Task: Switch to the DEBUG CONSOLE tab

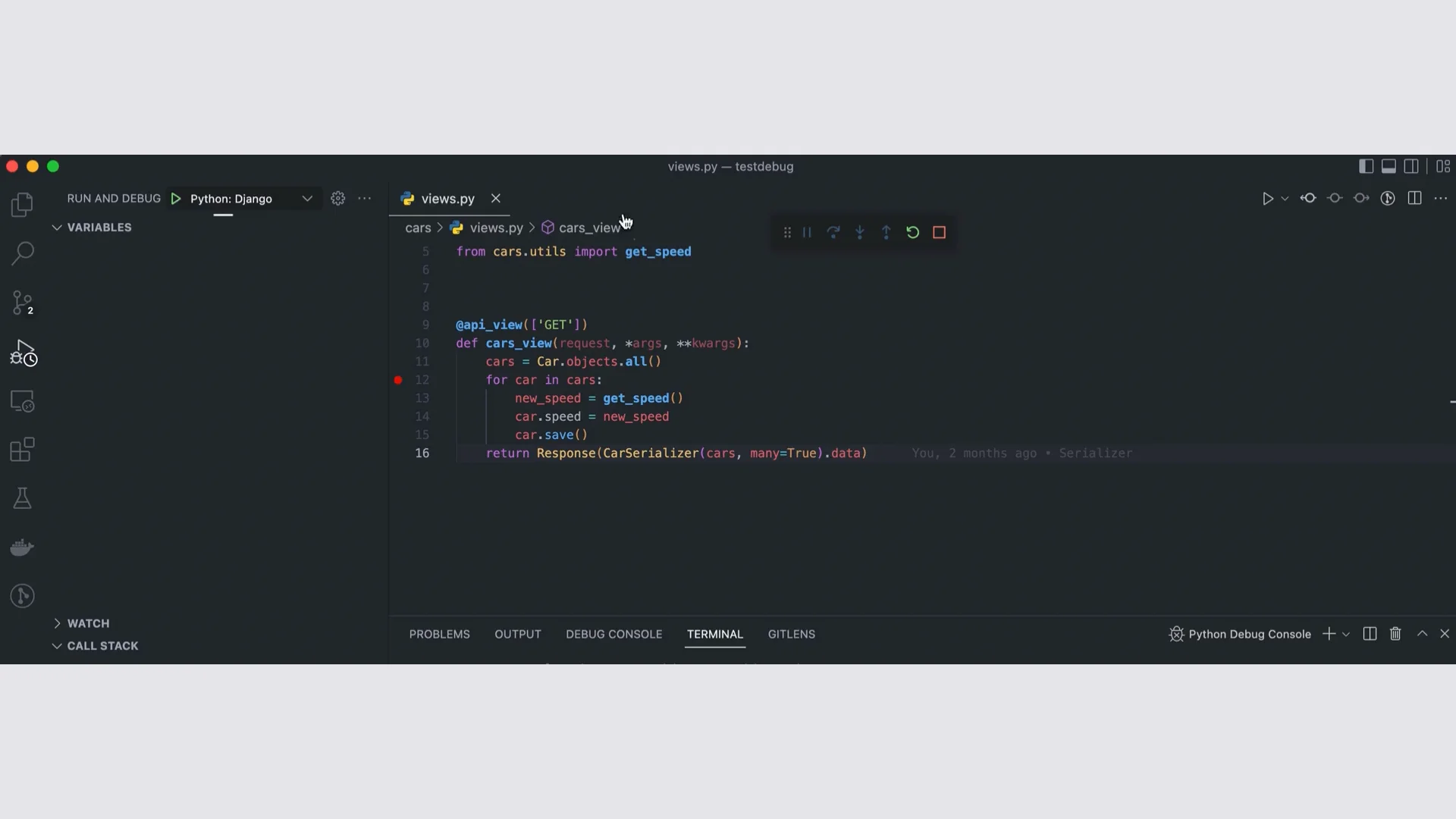Action: click(614, 634)
